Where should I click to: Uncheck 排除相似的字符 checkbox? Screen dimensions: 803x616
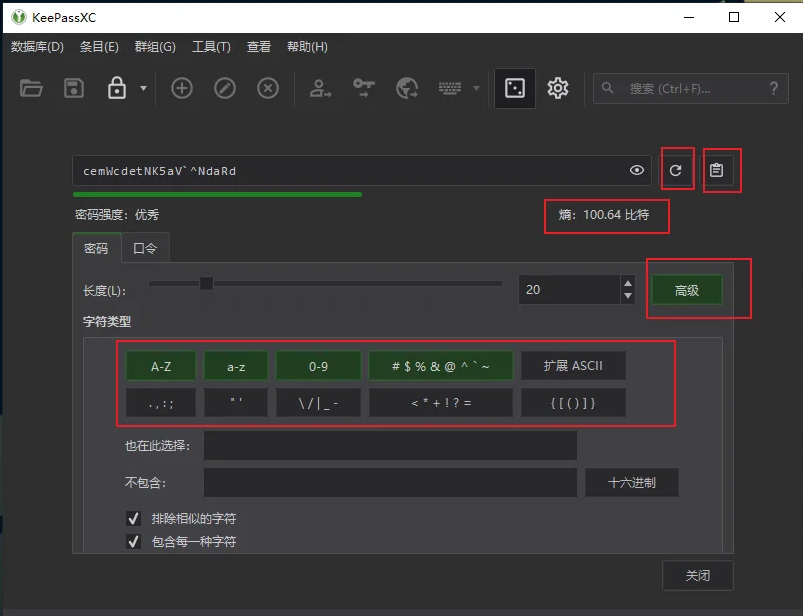[134, 518]
